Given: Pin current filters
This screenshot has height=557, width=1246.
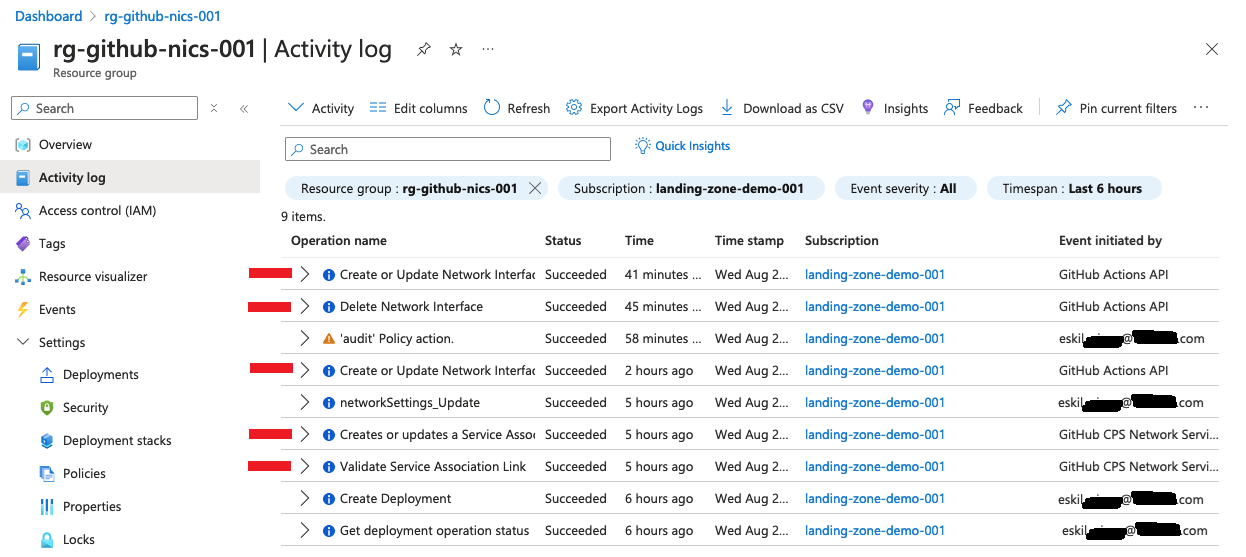Looking at the screenshot, I should pos(1116,108).
